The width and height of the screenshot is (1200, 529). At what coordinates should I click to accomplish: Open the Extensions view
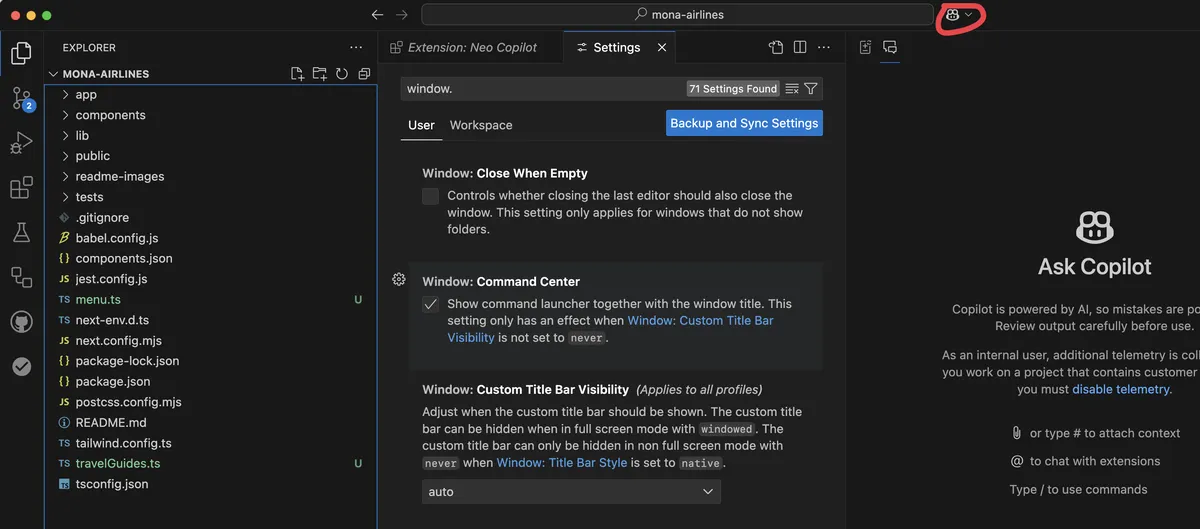pos(21,188)
